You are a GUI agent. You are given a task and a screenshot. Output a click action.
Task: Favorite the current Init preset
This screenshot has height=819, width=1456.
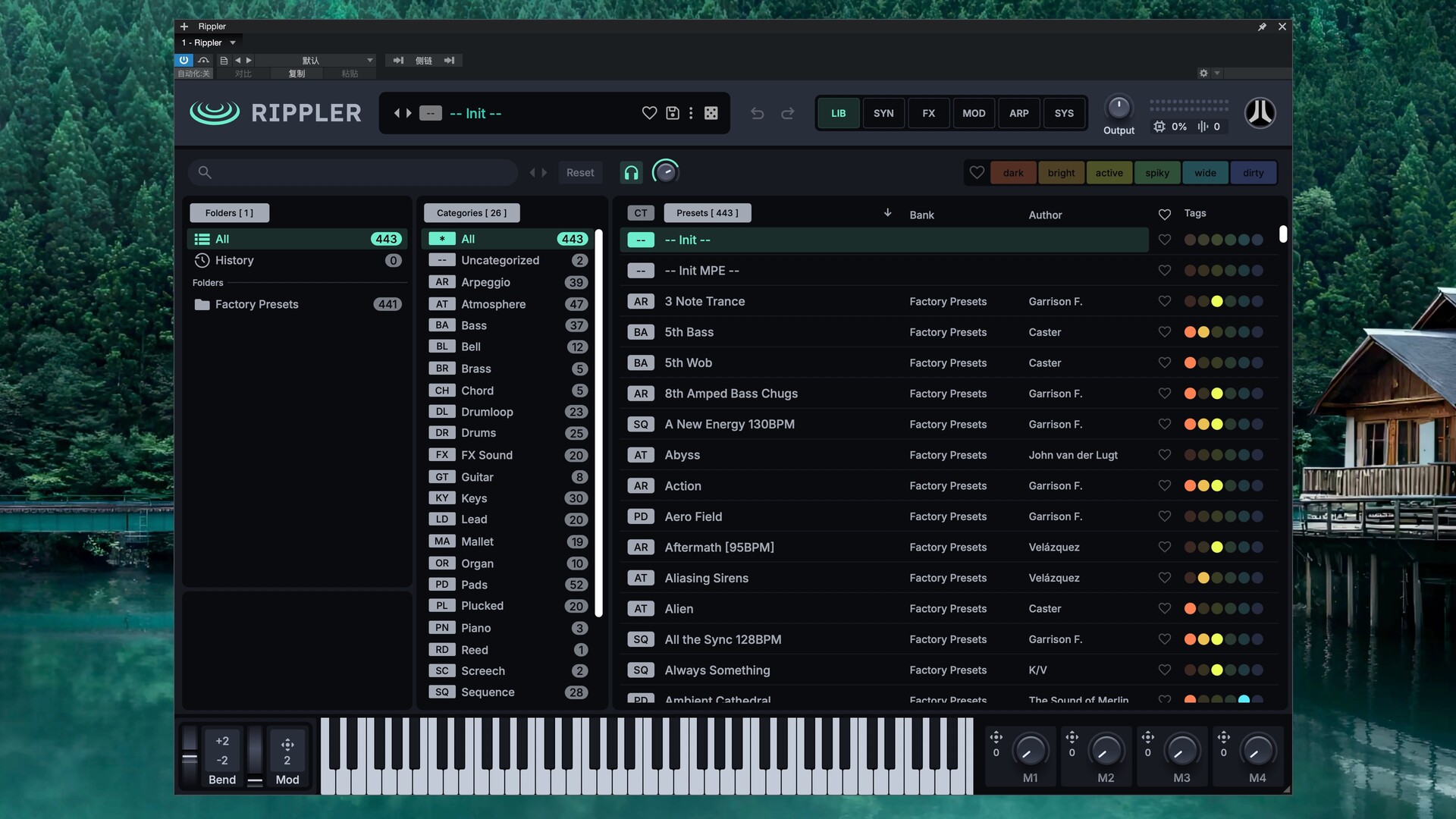click(x=649, y=113)
